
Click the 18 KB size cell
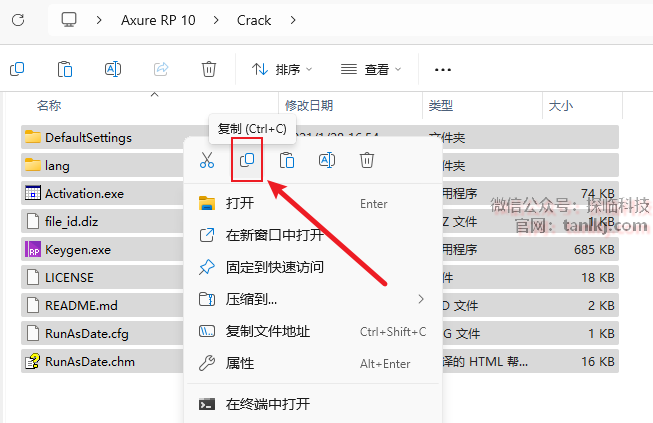[x=598, y=277]
